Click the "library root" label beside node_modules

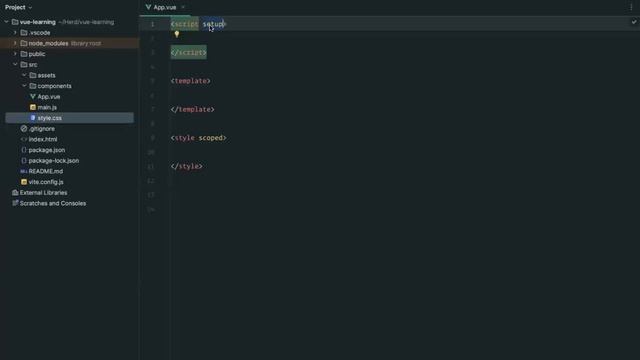[86, 43]
